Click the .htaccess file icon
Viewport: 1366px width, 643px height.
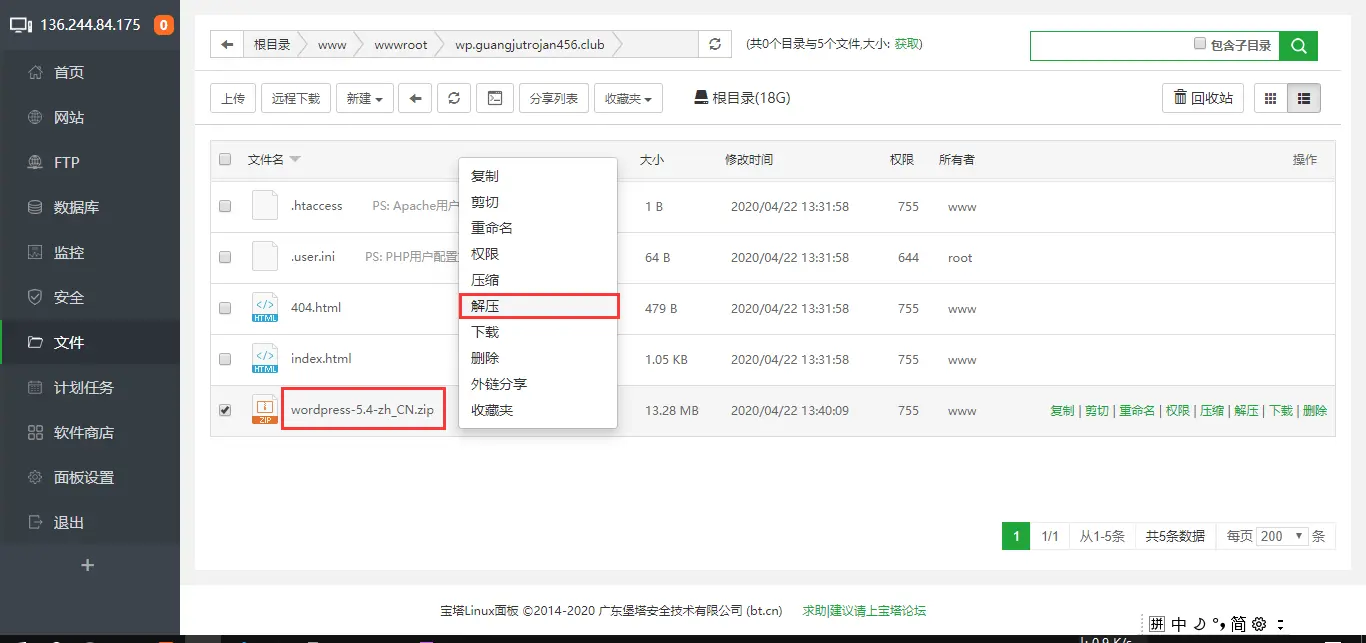pos(265,205)
